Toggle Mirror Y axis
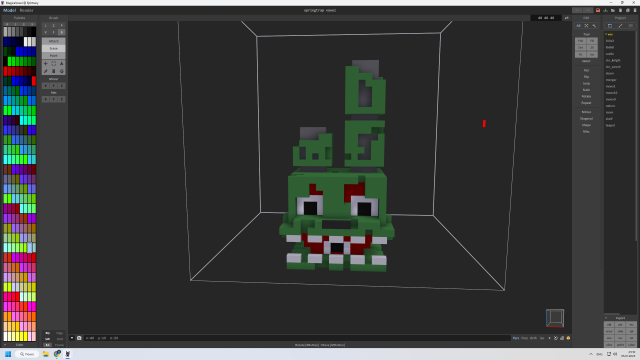The image size is (640, 360). 53,86
